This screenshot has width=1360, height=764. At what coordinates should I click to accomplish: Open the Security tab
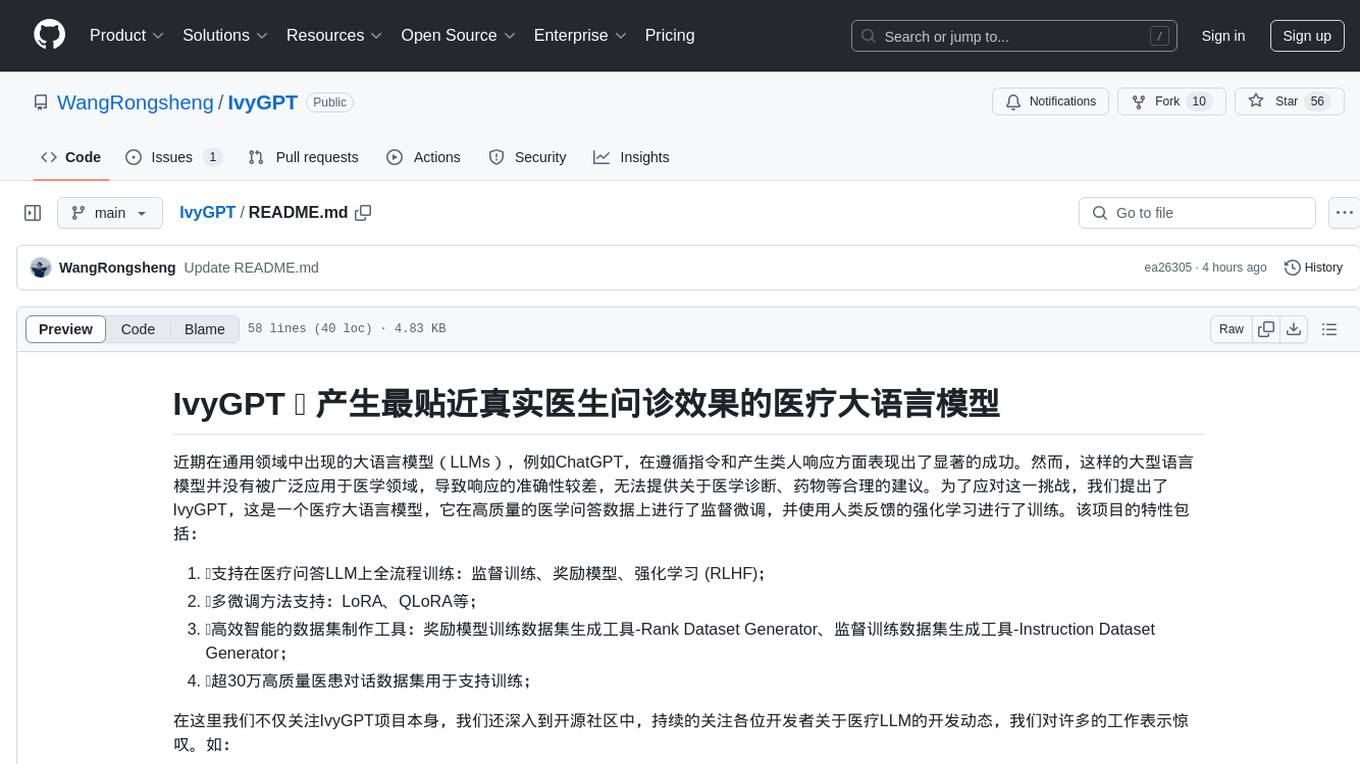527,157
